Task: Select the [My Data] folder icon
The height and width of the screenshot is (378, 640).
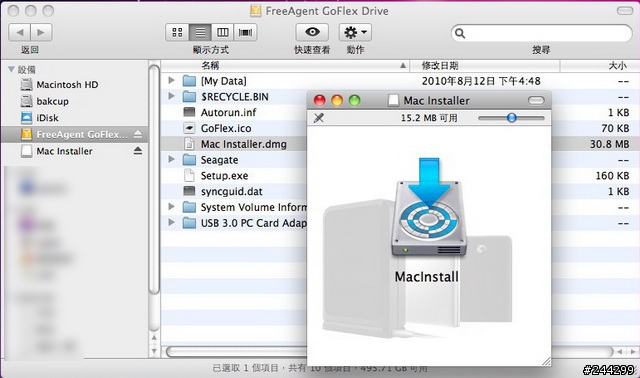Action: pos(189,81)
